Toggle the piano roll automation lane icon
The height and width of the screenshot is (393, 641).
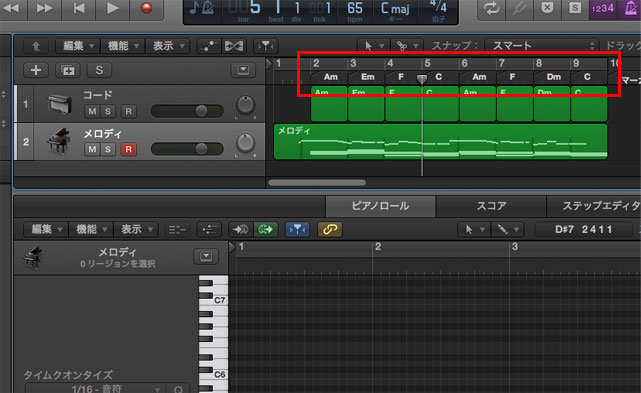tap(209, 230)
